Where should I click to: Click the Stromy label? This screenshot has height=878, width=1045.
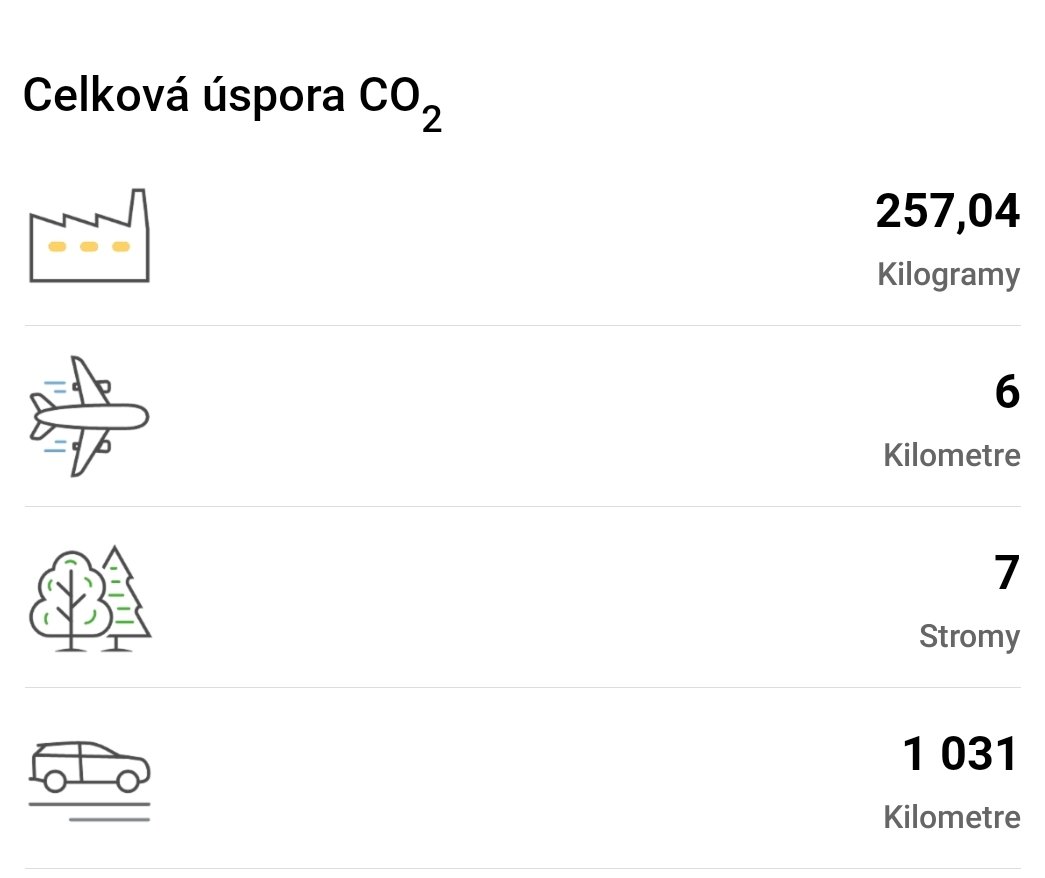(969, 637)
